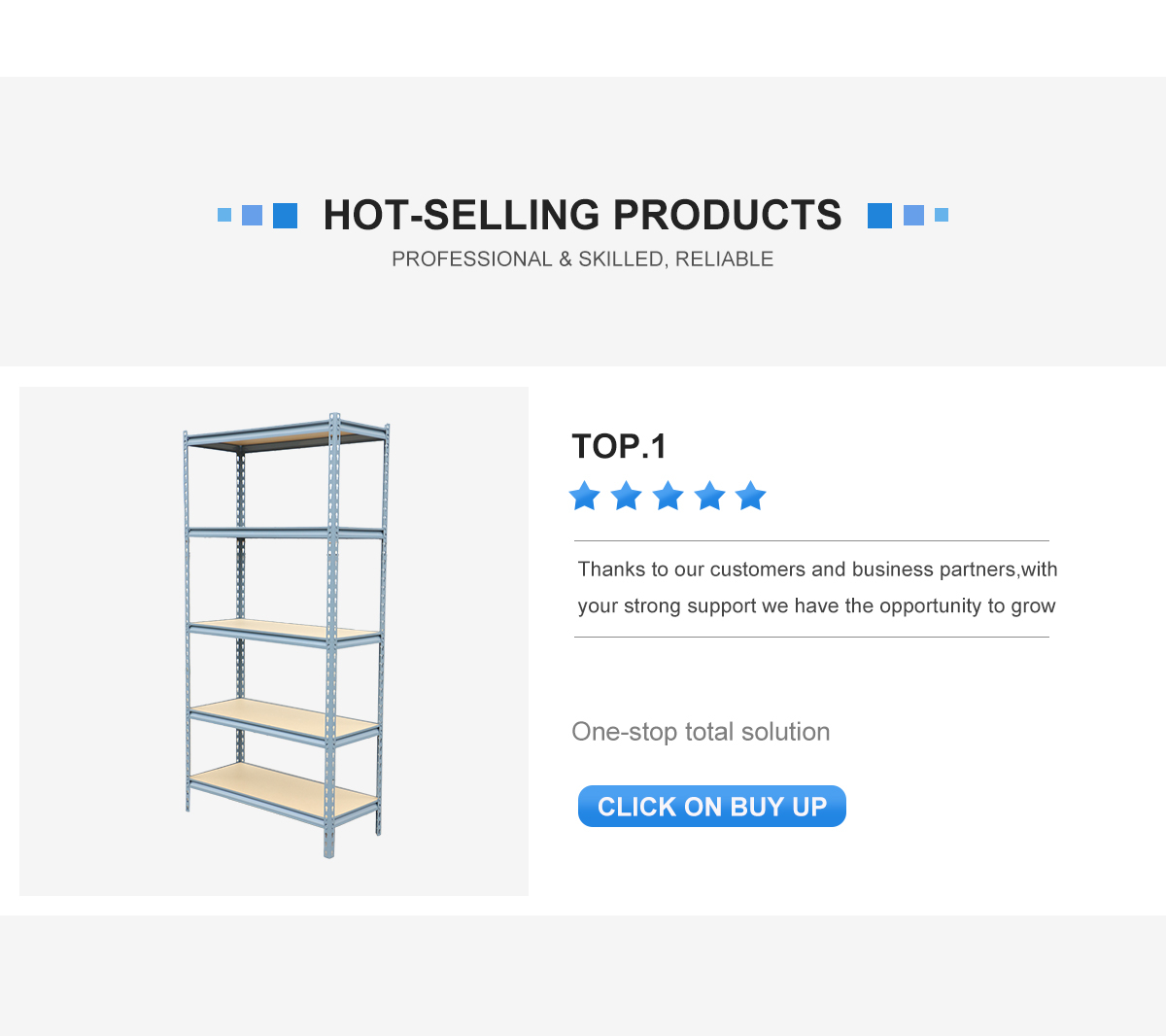1166x1036 pixels.
Task: Select the second blue rating star
Action: 627,496
